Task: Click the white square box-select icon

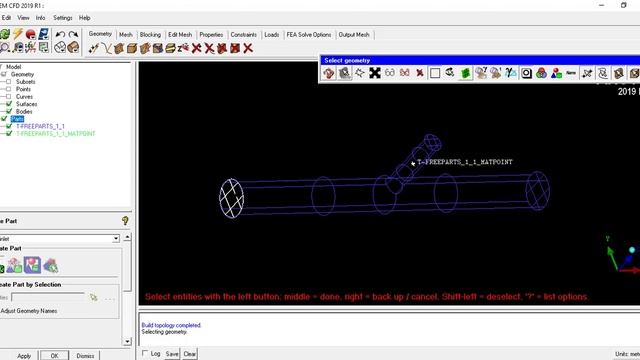Action: [435, 73]
